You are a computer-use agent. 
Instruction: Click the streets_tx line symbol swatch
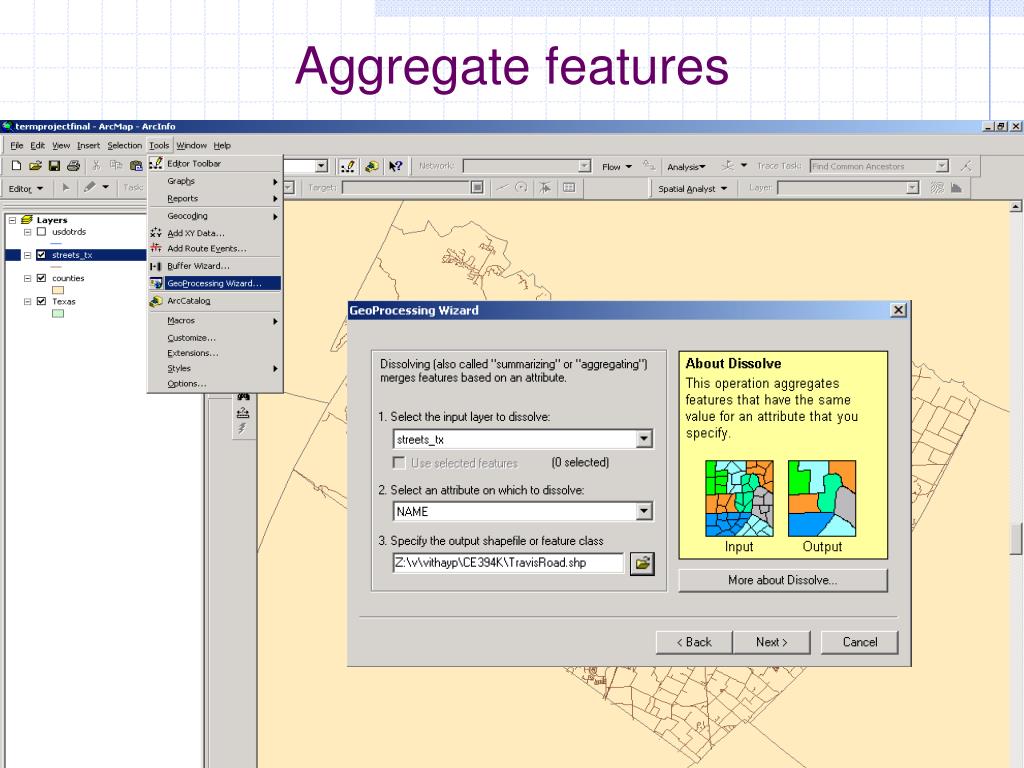(56, 266)
